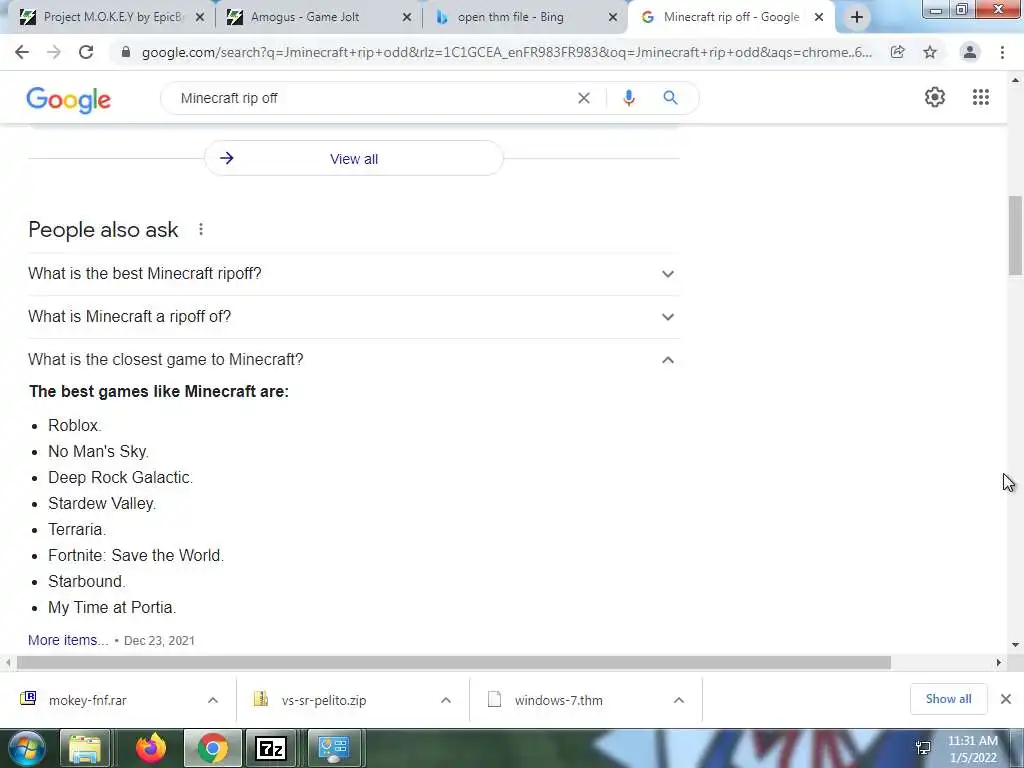Close the Project M.O.K.E.Y tab

click(x=200, y=17)
